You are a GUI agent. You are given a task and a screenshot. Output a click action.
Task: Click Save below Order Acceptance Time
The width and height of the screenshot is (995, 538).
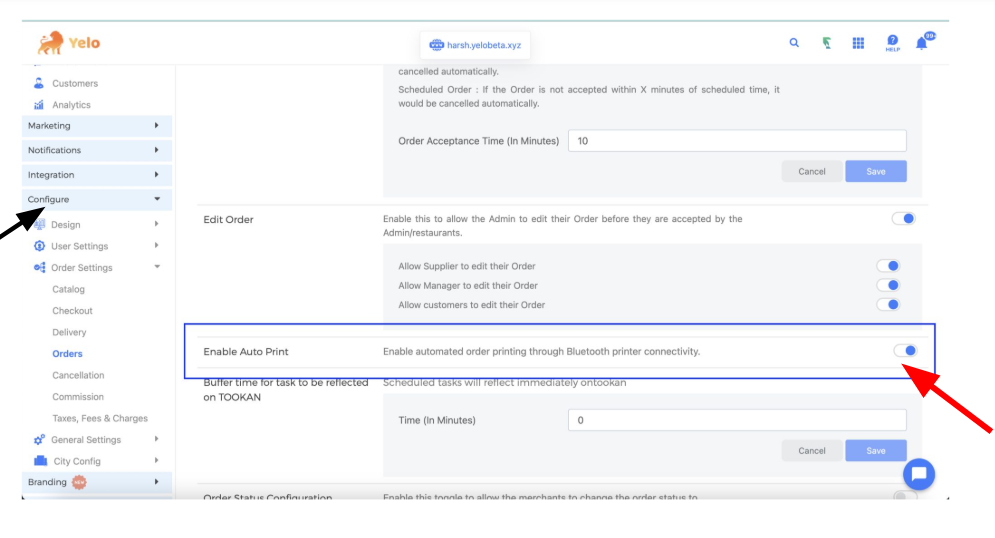(875, 171)
